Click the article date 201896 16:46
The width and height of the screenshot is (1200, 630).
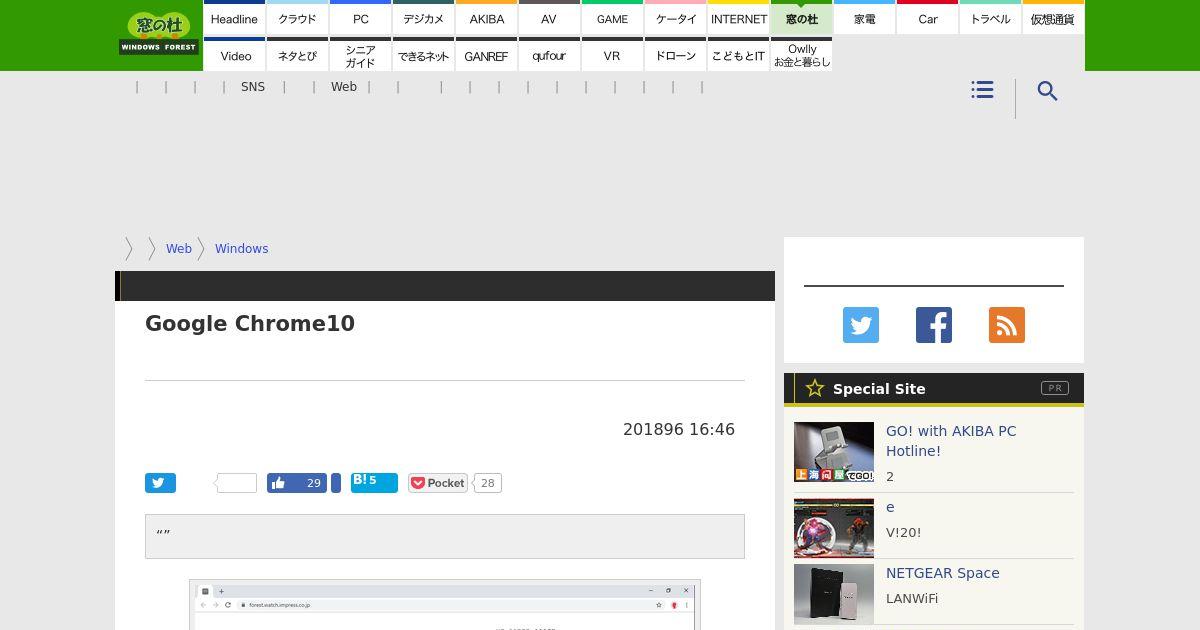coord(679,429)
